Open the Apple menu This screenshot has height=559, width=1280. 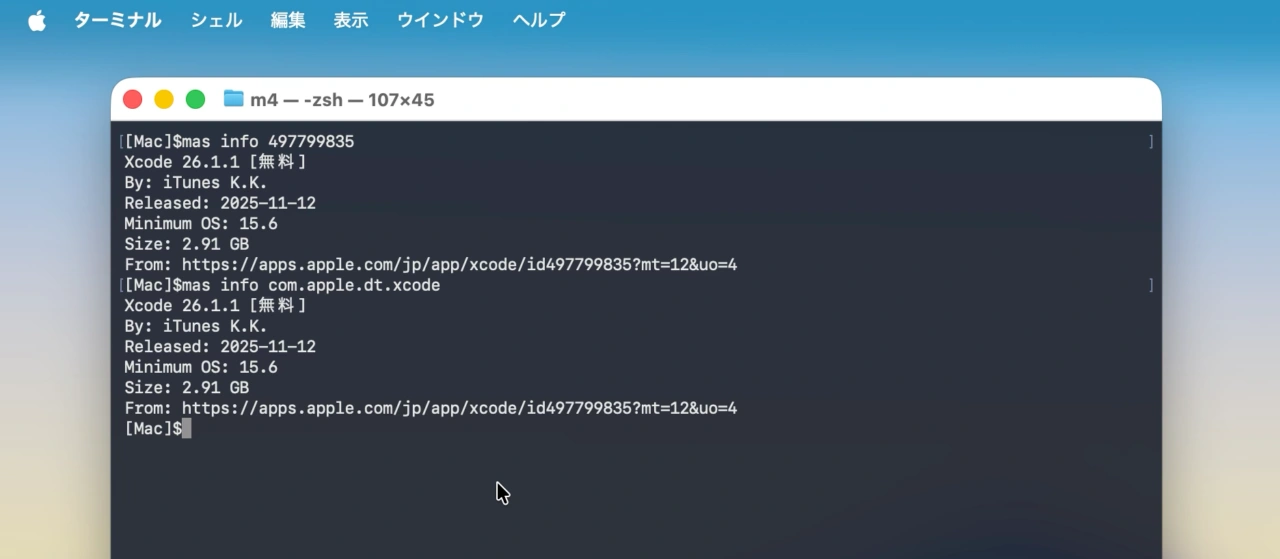pyautogui.click(x=37, y=20)
